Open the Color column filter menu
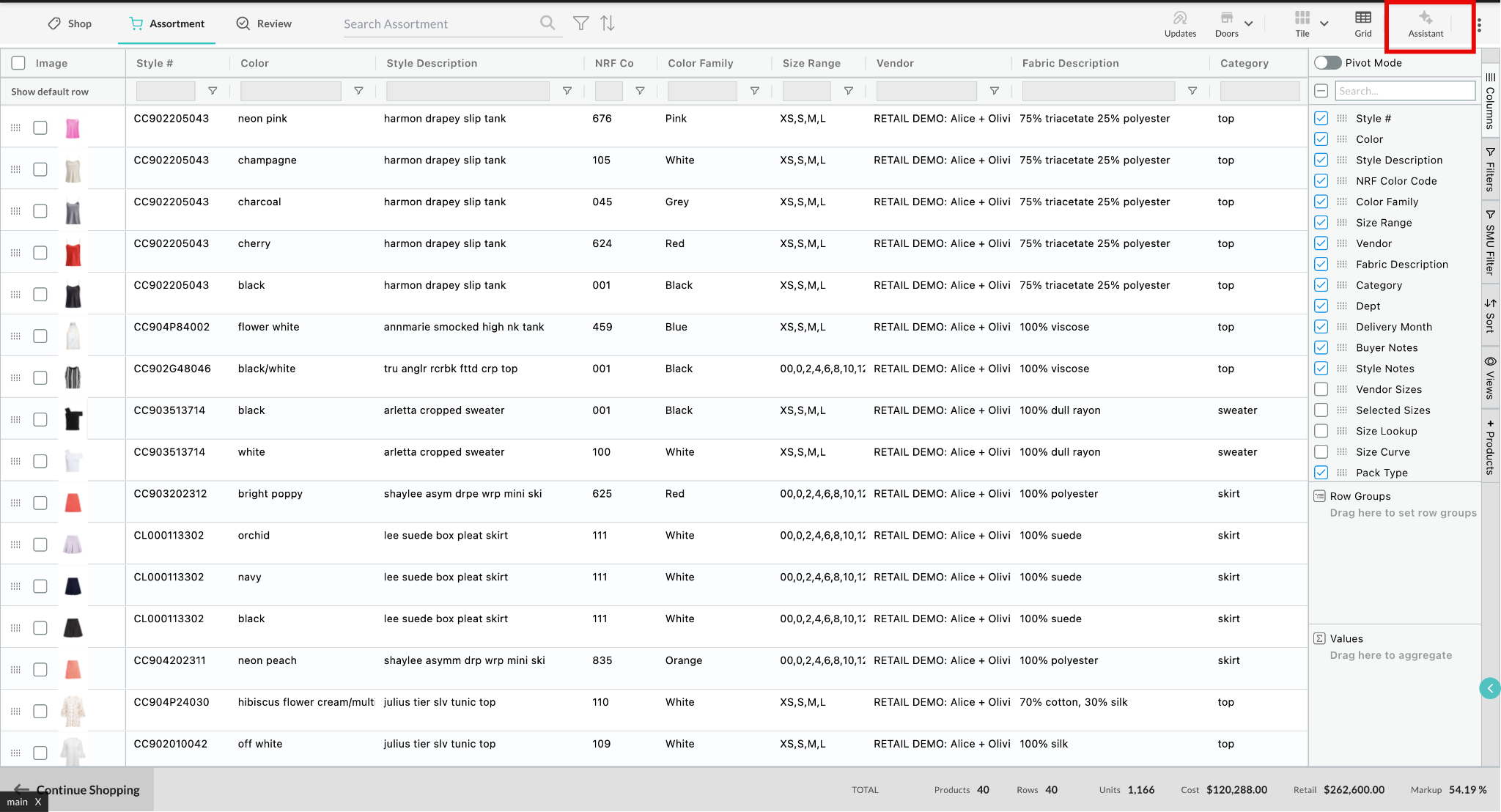Screen dimensions: 1501x812 358,91
